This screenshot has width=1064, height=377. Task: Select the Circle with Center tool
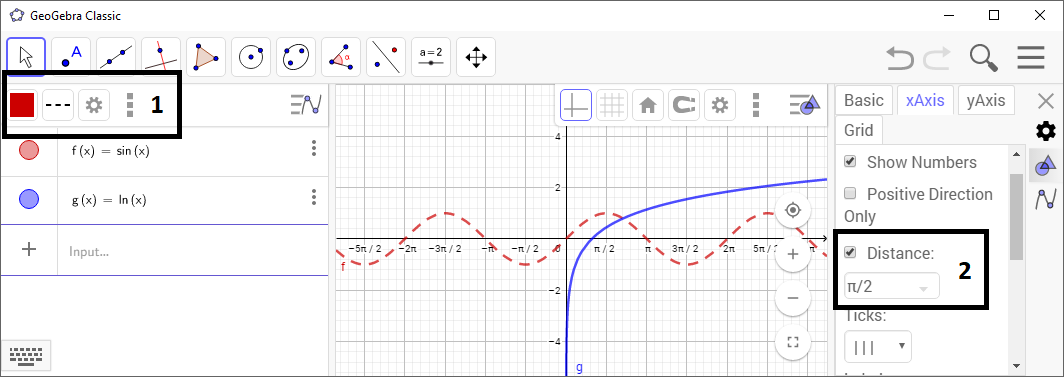click(x=251, y=57)
